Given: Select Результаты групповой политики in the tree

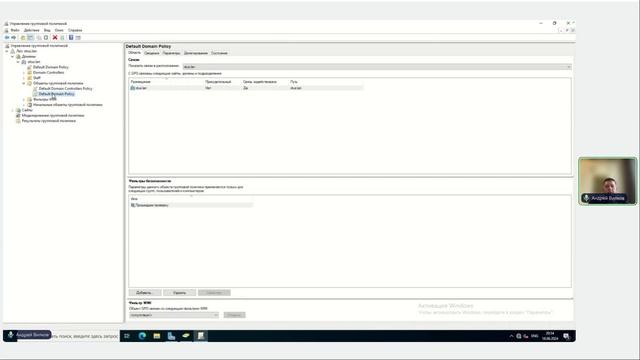Looking at the screenshot, I should [x=49, y=121].
